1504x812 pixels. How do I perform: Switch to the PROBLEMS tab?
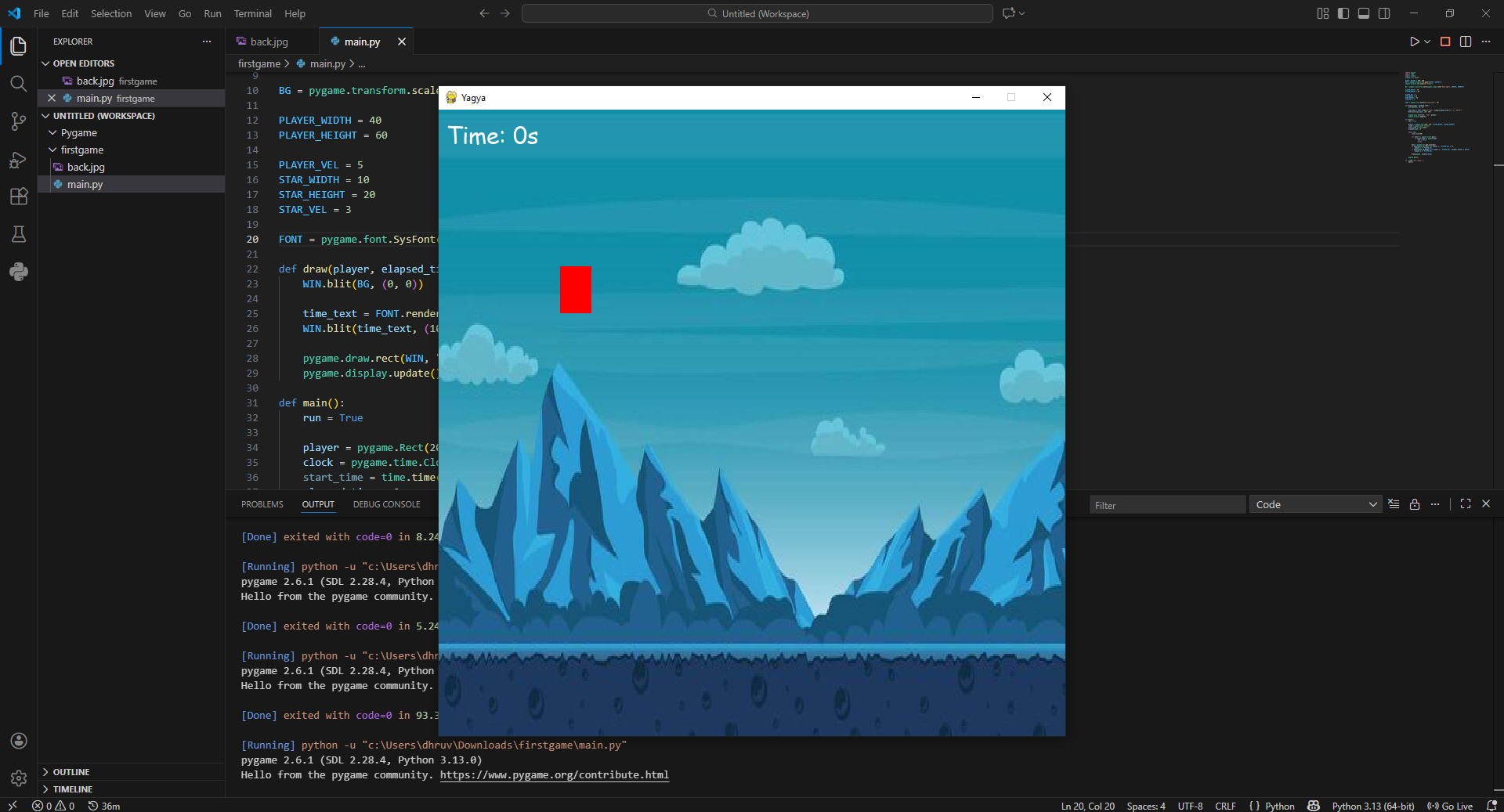[x=262, y=504]
